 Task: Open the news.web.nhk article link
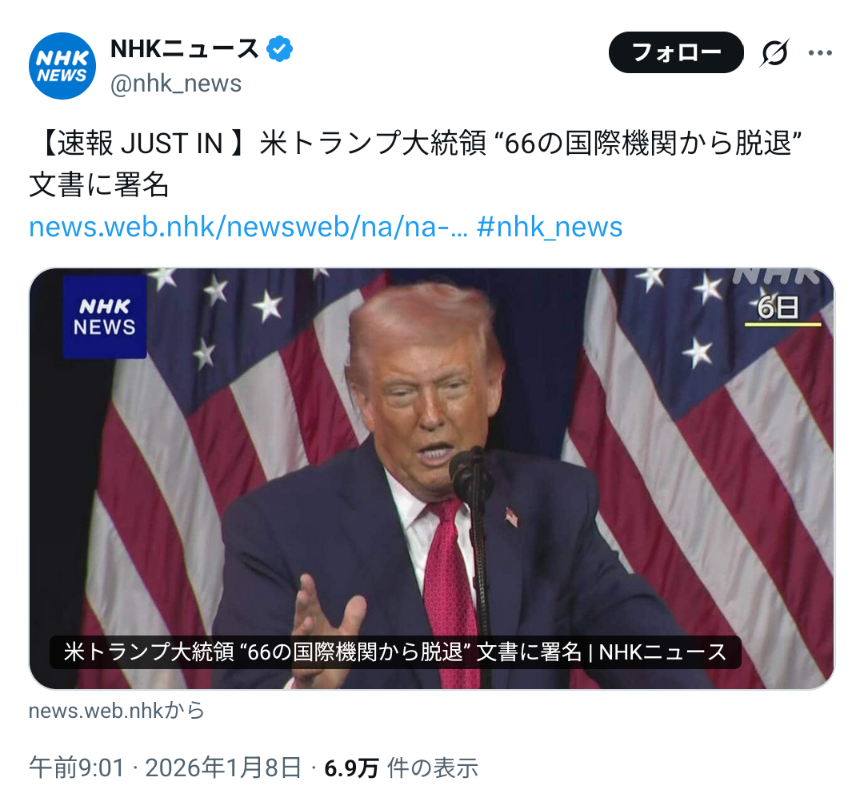tap(248, 227)
